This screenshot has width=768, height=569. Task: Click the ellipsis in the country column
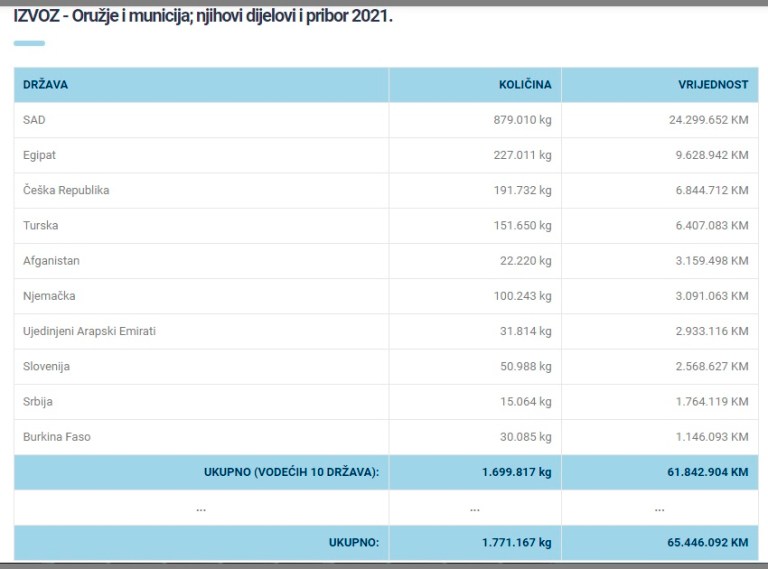(201, 508)
